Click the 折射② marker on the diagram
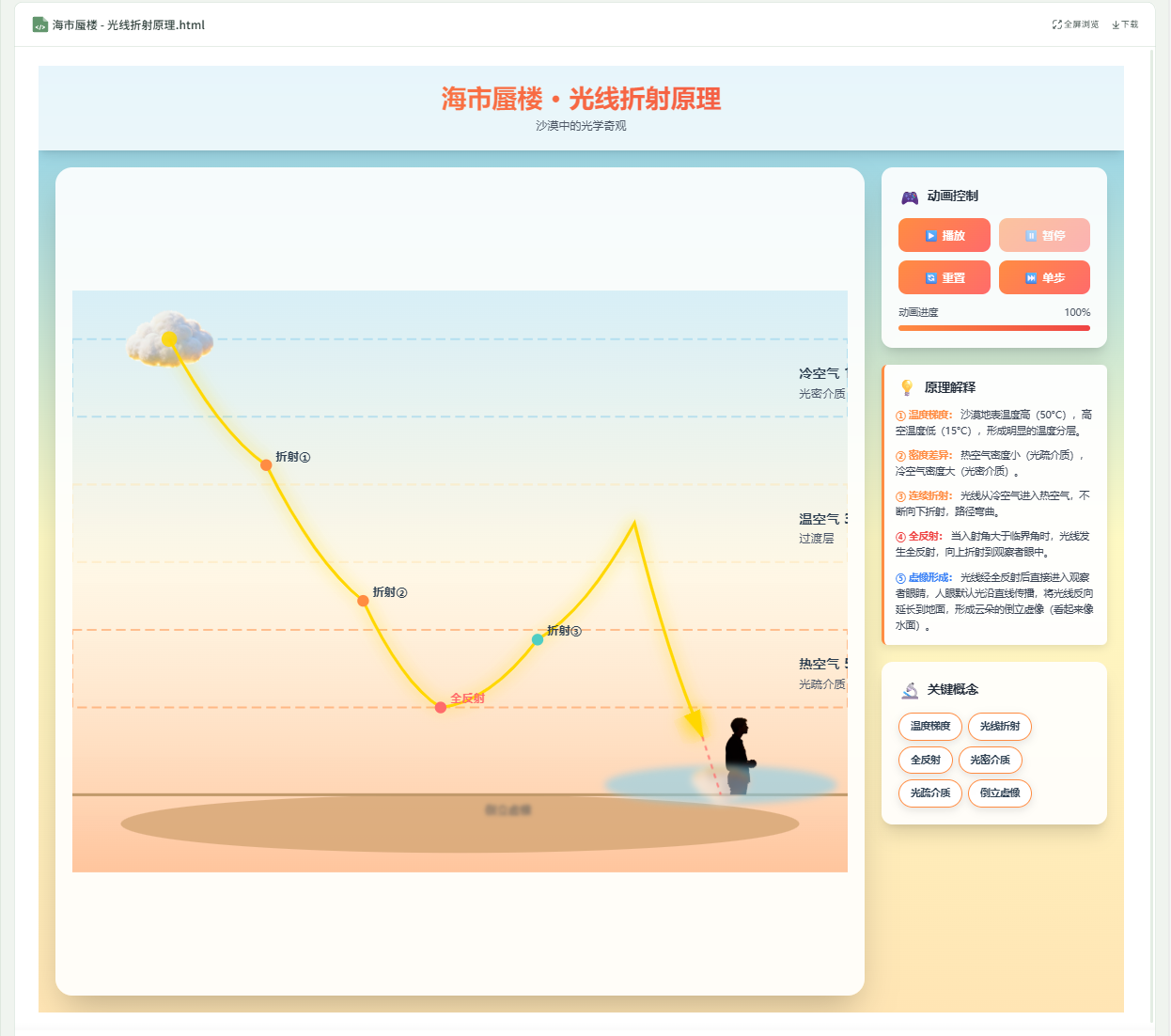Image resolution: width=1171 pixels, height=1036 pixels. pyautogui.click(x=362, y=599)
